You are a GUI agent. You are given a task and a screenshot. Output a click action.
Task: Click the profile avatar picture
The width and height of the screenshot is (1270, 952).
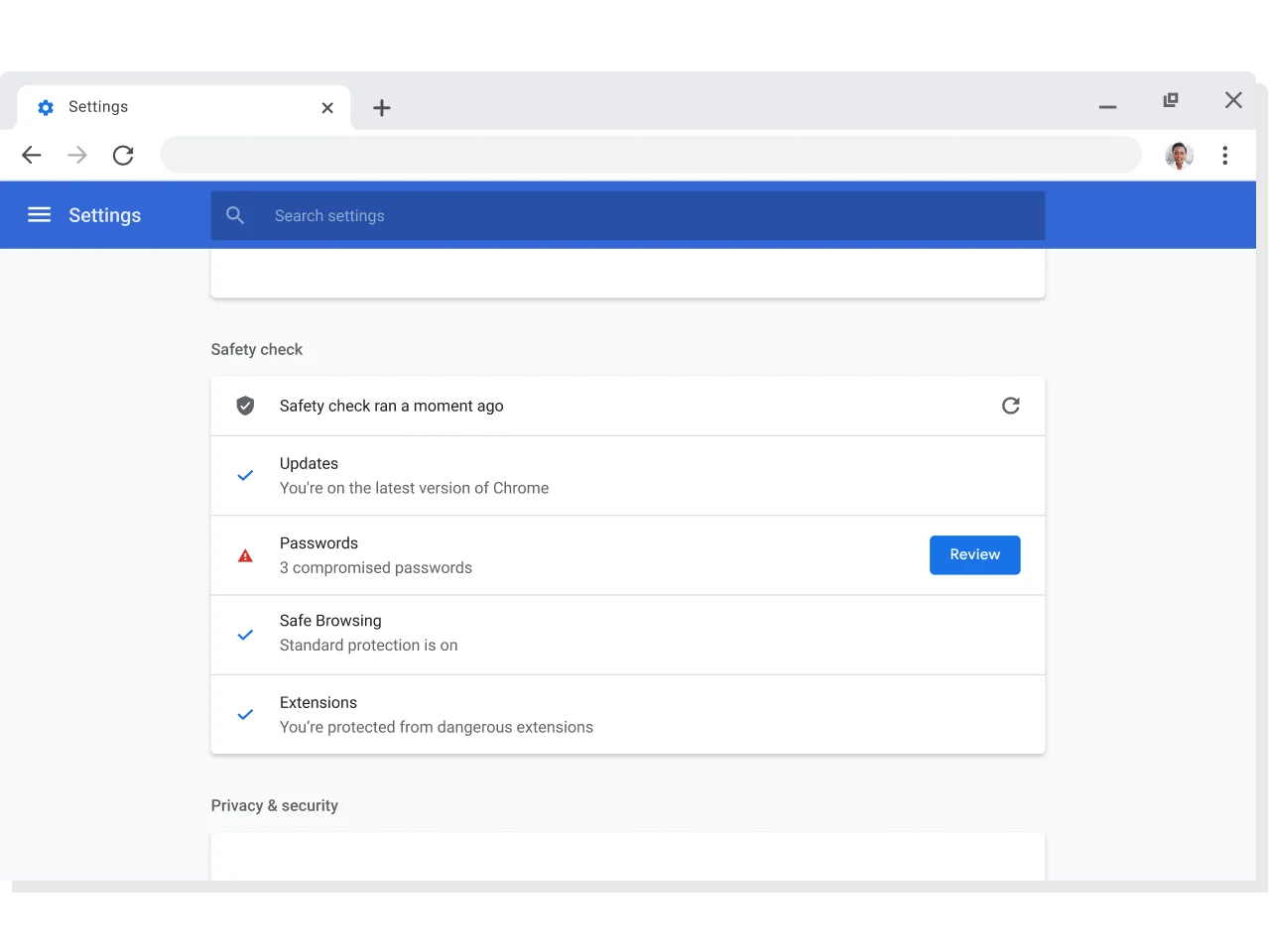pyautogui.click(x=1179, y=155)
